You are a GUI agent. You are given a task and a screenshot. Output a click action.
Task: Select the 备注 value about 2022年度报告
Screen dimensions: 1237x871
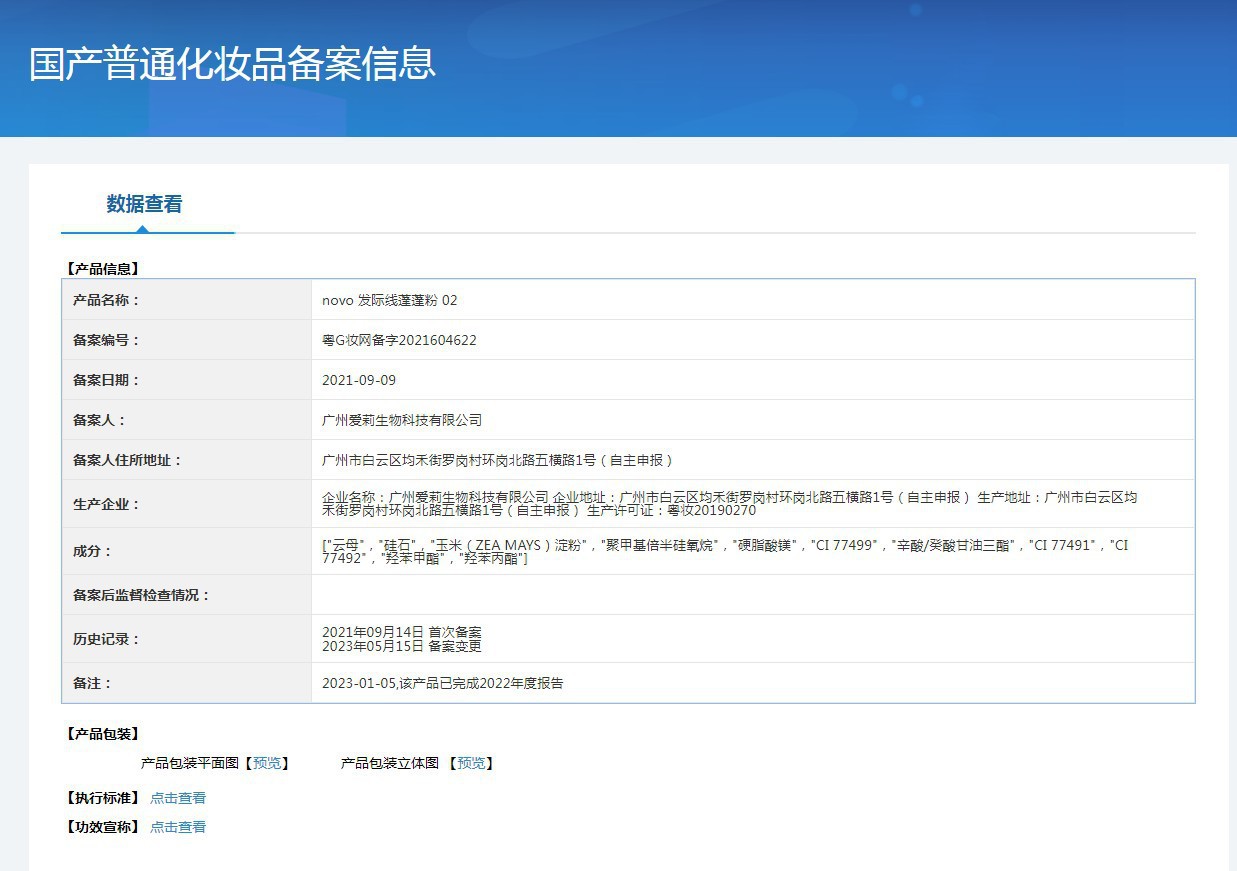point(443,683)
